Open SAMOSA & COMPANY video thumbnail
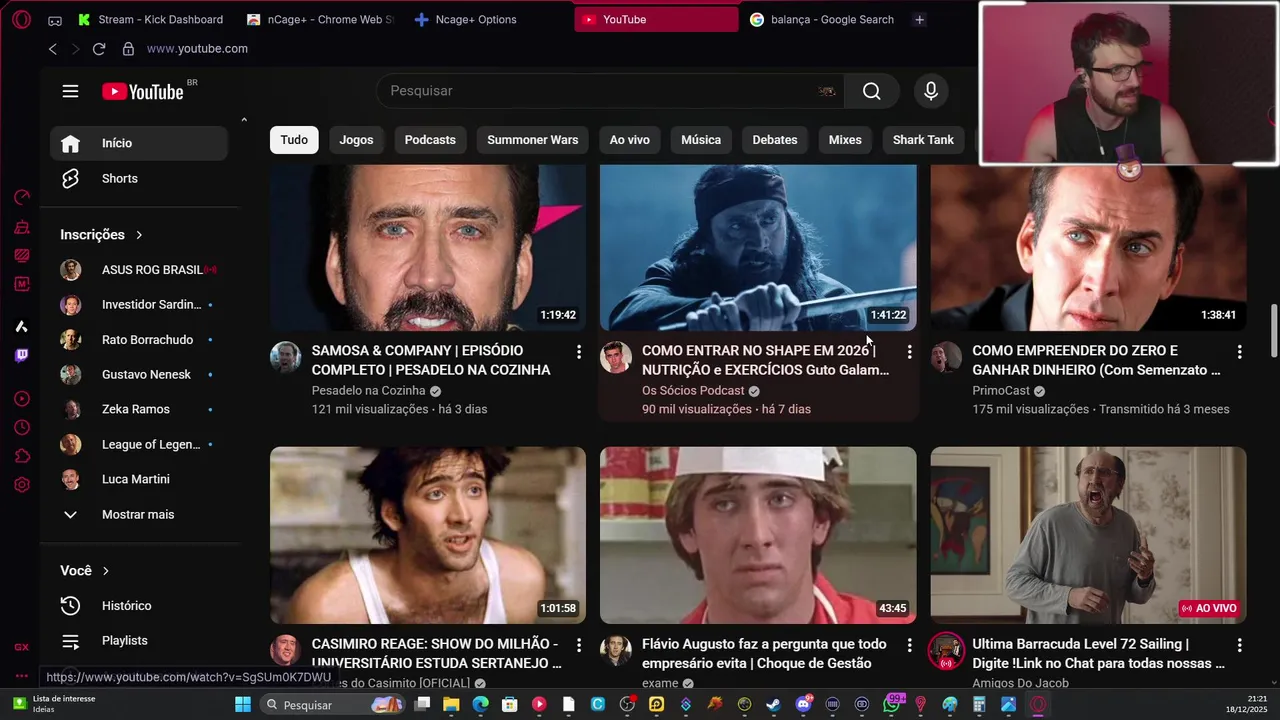 tap(428, 247)
